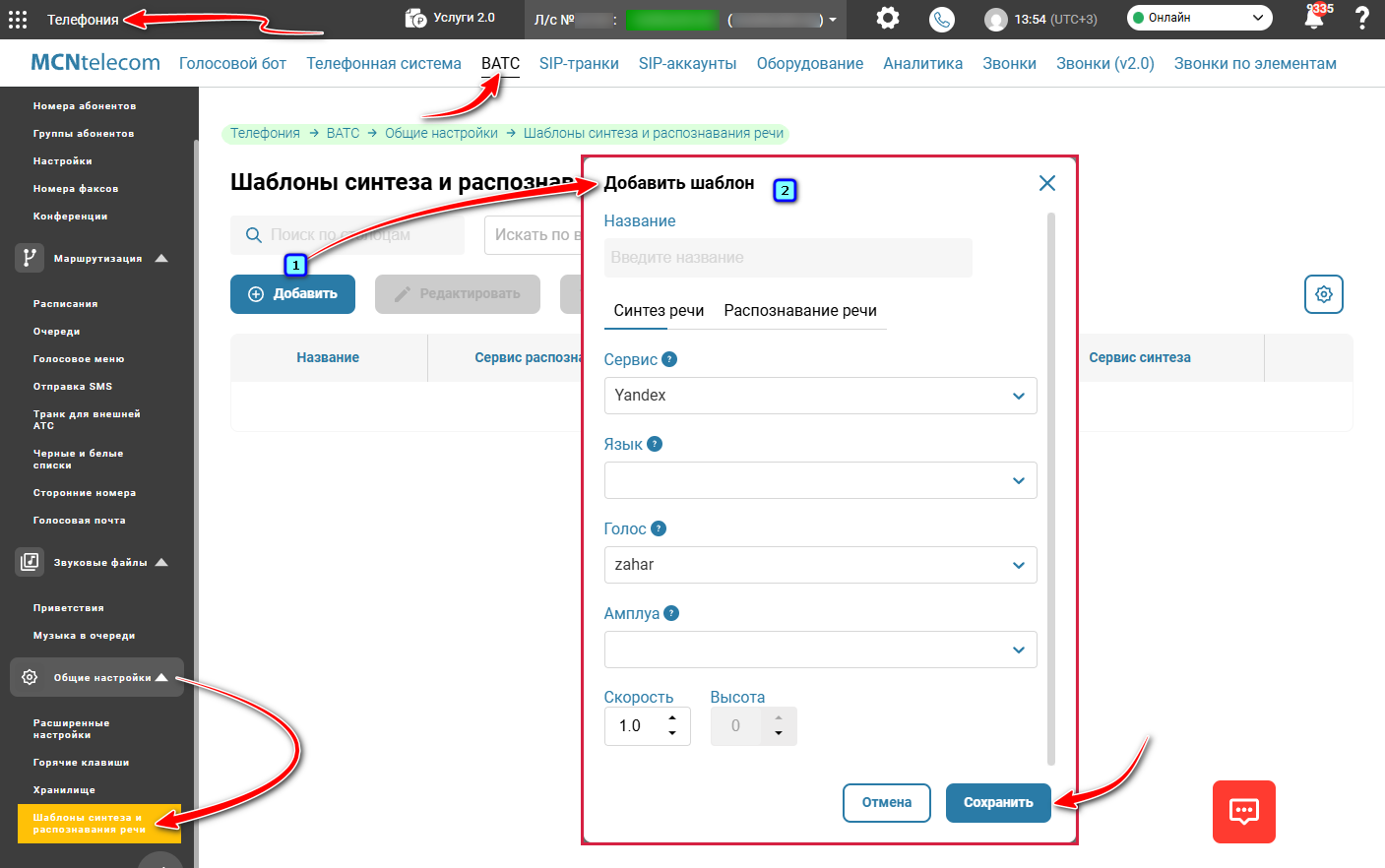Click the Общие настройки gear icon

click(30, 677)
